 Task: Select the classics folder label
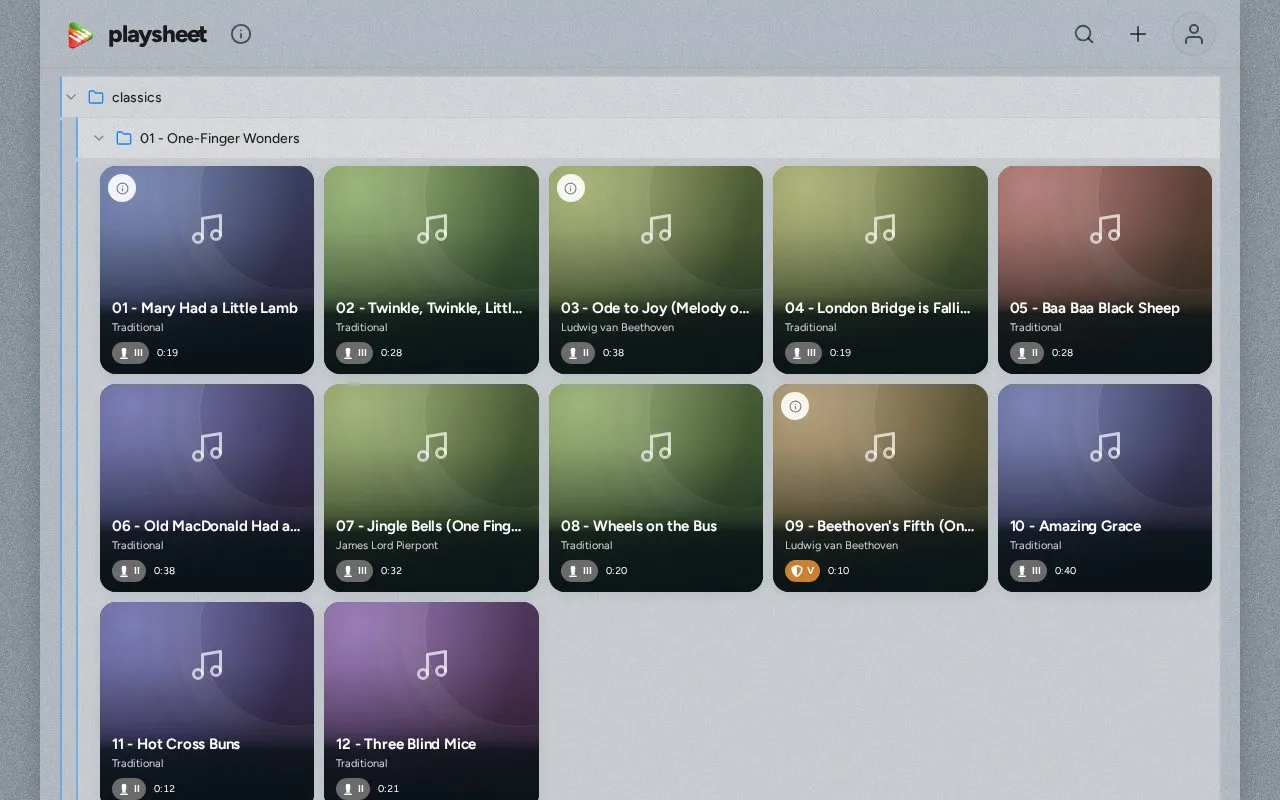(137, 97)
